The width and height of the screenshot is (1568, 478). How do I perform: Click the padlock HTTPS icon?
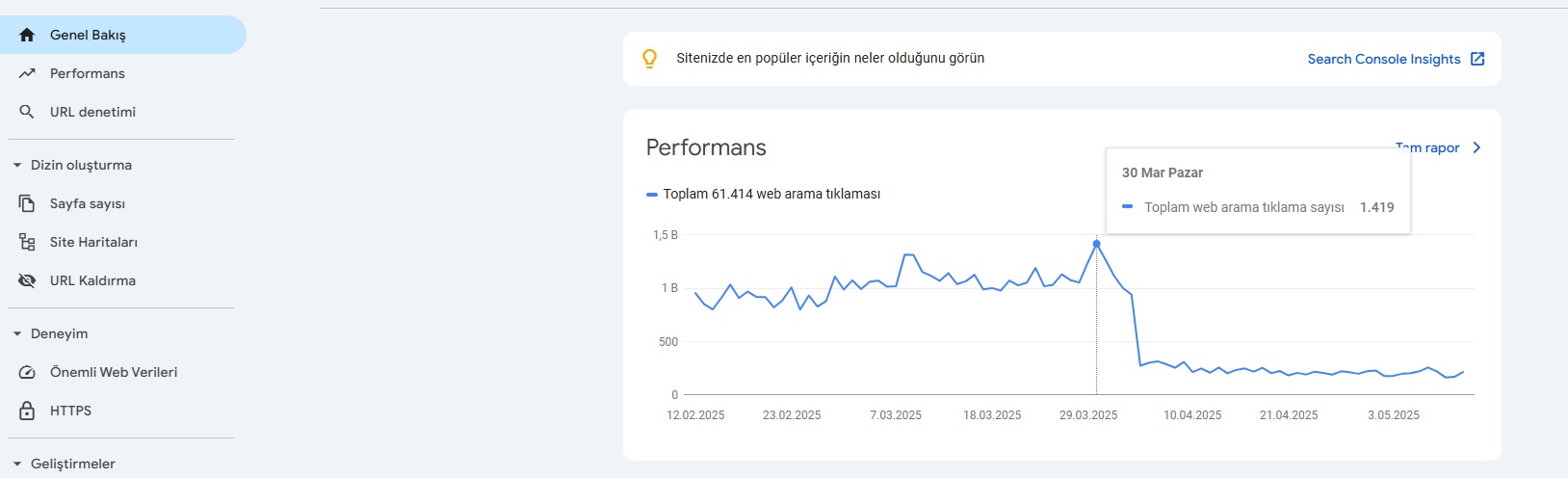[27, 411]
